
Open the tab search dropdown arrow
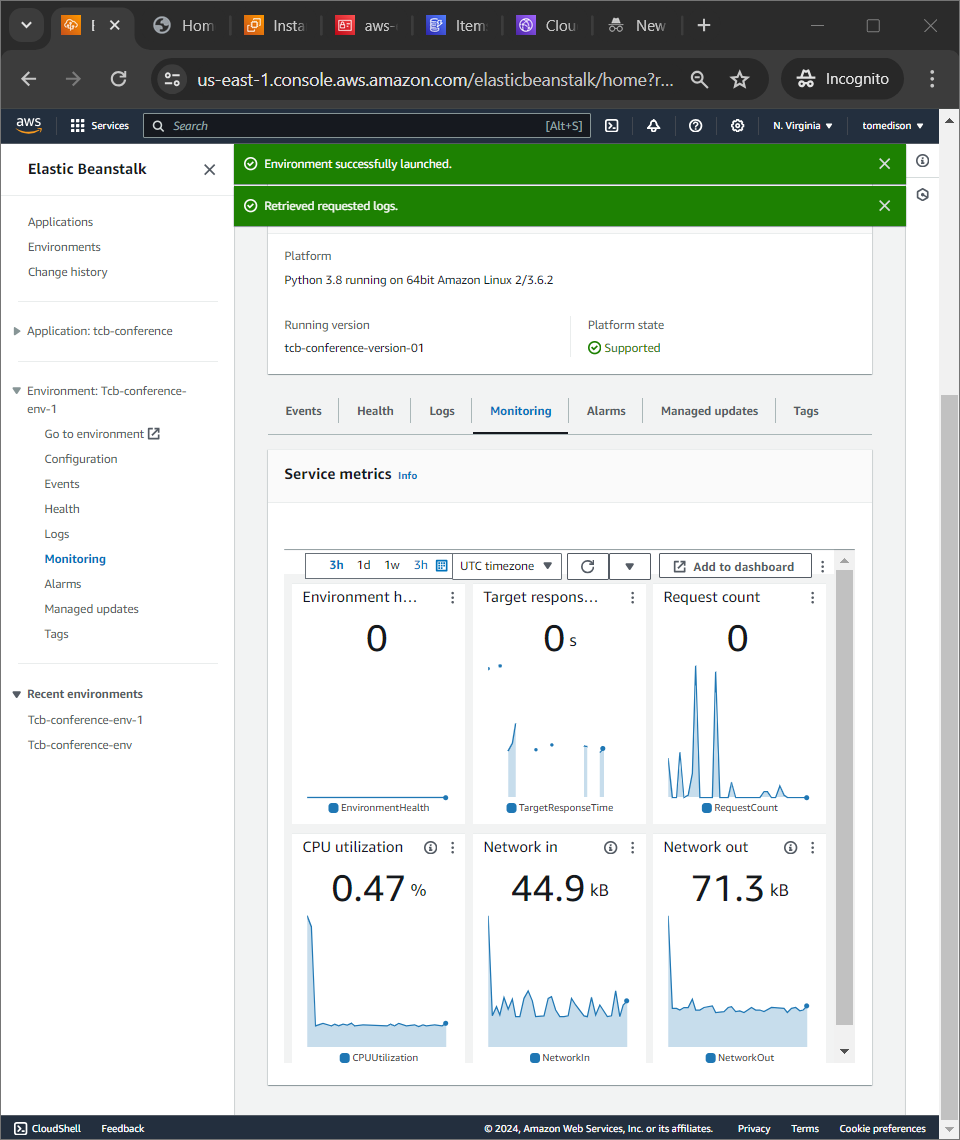point(26,25)
